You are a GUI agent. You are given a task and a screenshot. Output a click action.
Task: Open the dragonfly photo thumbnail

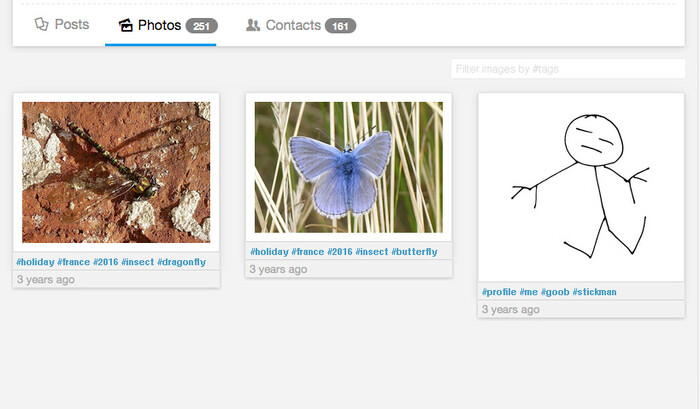click(x=116, y=172)
